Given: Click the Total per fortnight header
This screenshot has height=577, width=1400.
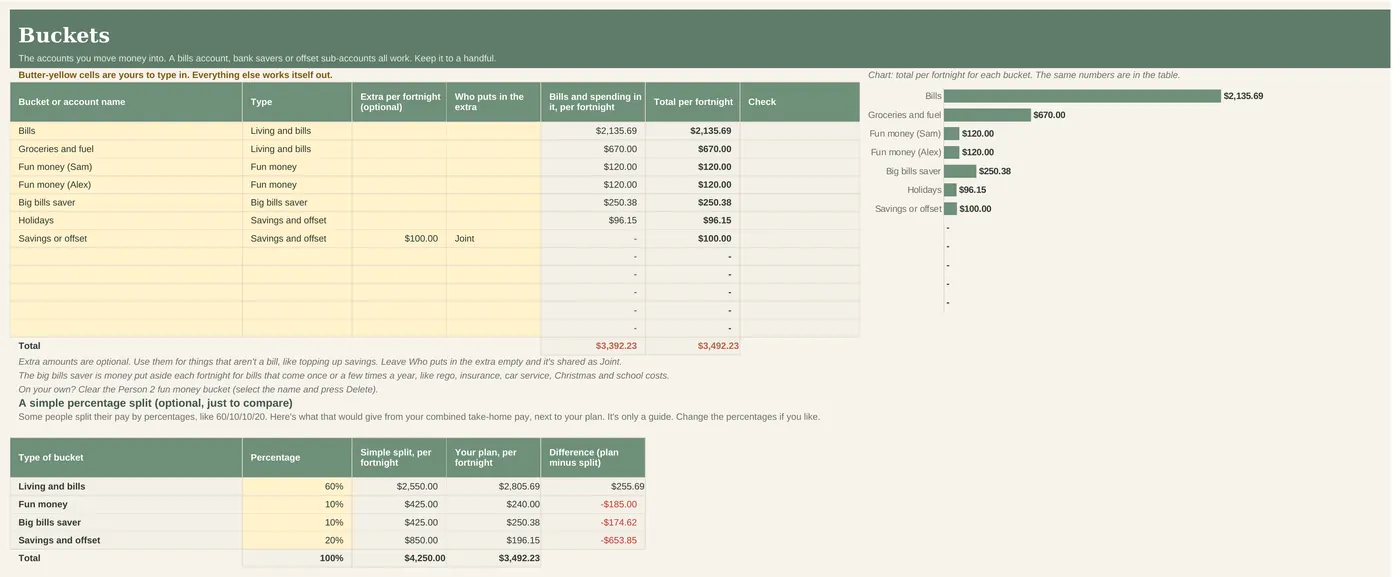Looking at the screenshot, I should pos(693,102).
